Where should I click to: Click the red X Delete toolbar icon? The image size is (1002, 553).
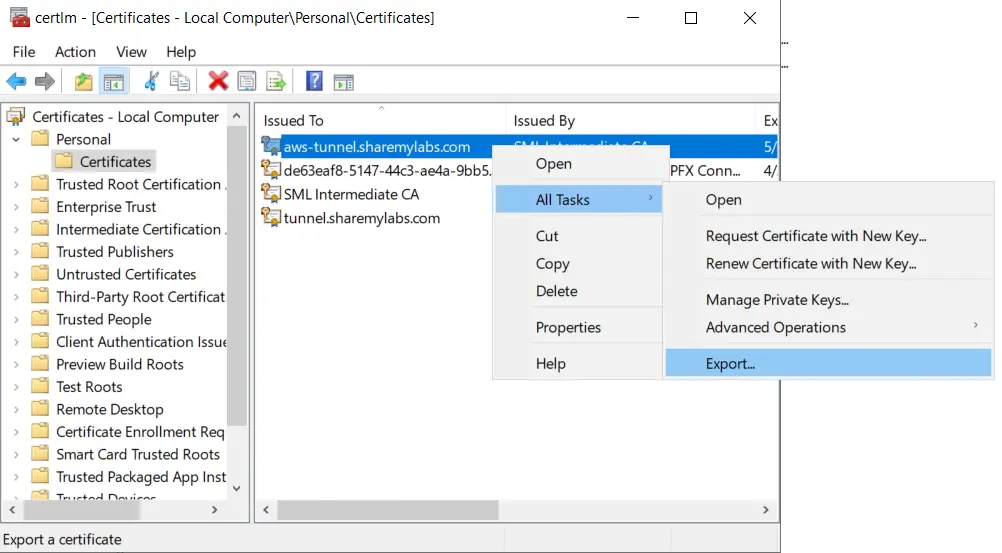[x=218, y=82]
